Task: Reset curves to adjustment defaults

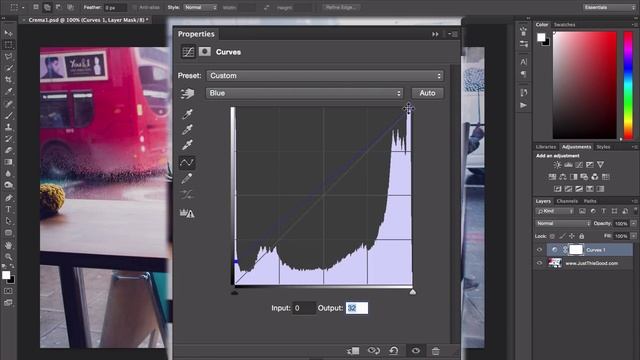Action: point(394,351)
